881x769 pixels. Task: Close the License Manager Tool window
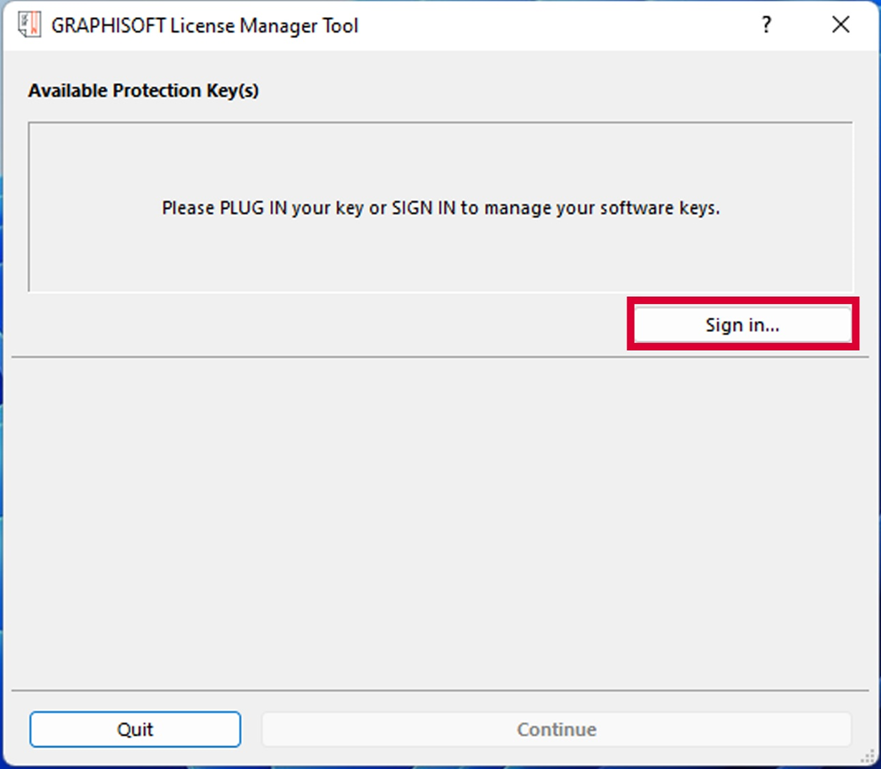click(x=841, y=25)
